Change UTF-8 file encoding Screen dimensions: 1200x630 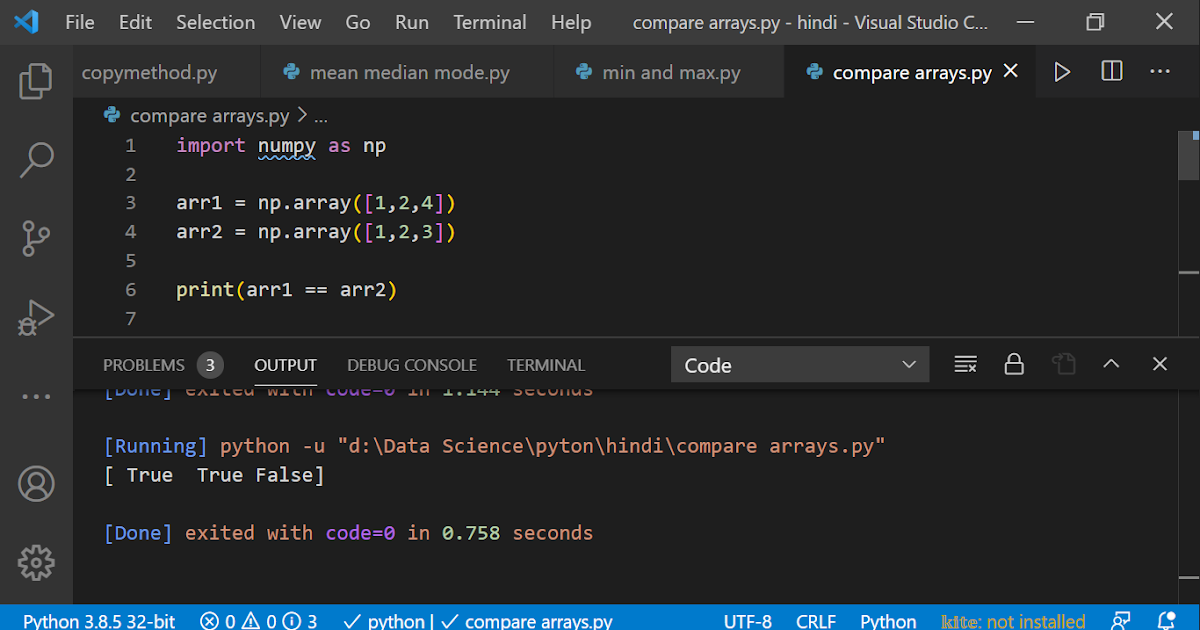[747, 621]
